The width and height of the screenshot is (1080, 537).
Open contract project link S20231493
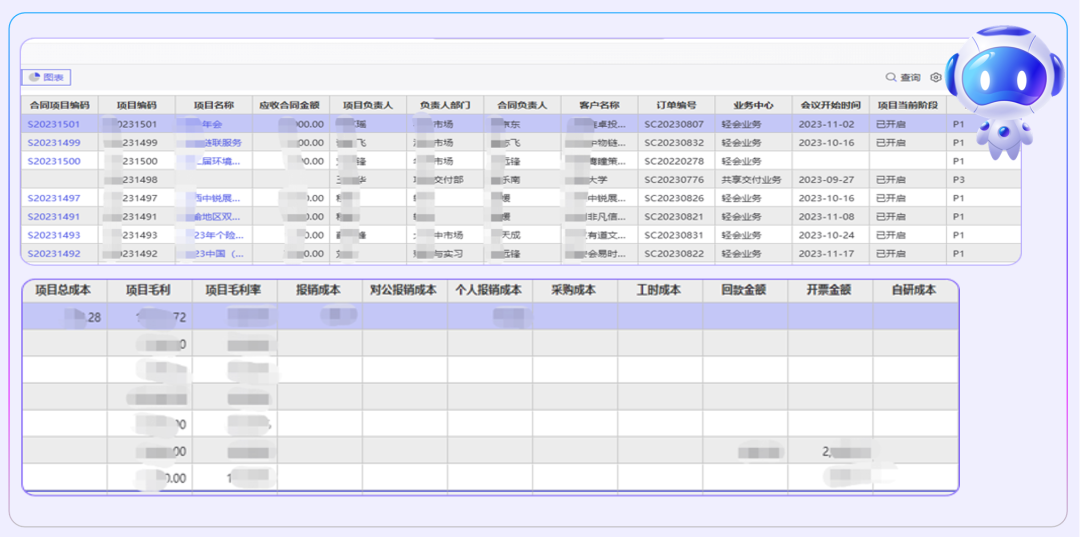[54, 235]
